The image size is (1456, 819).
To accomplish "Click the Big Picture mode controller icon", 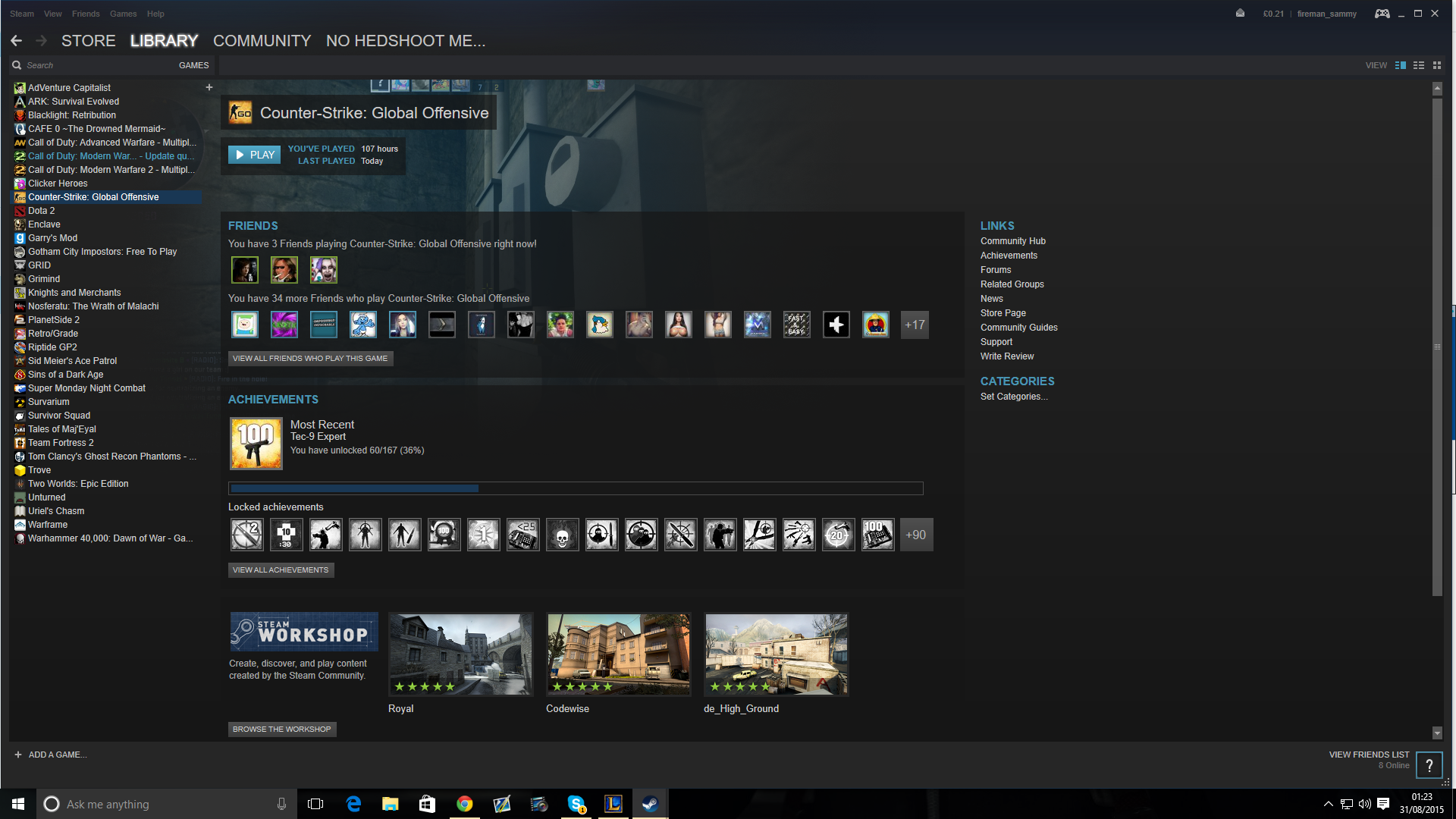I will 1382,14.
